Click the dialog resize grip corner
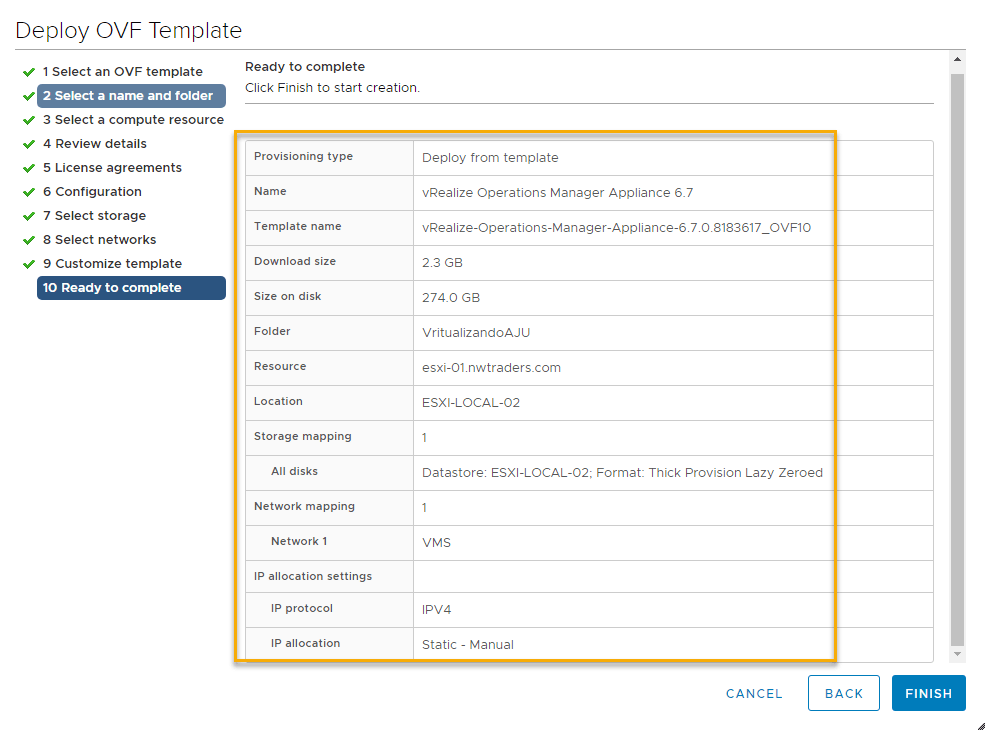Screen dimensions: 985x733 (x=979, y=727)
